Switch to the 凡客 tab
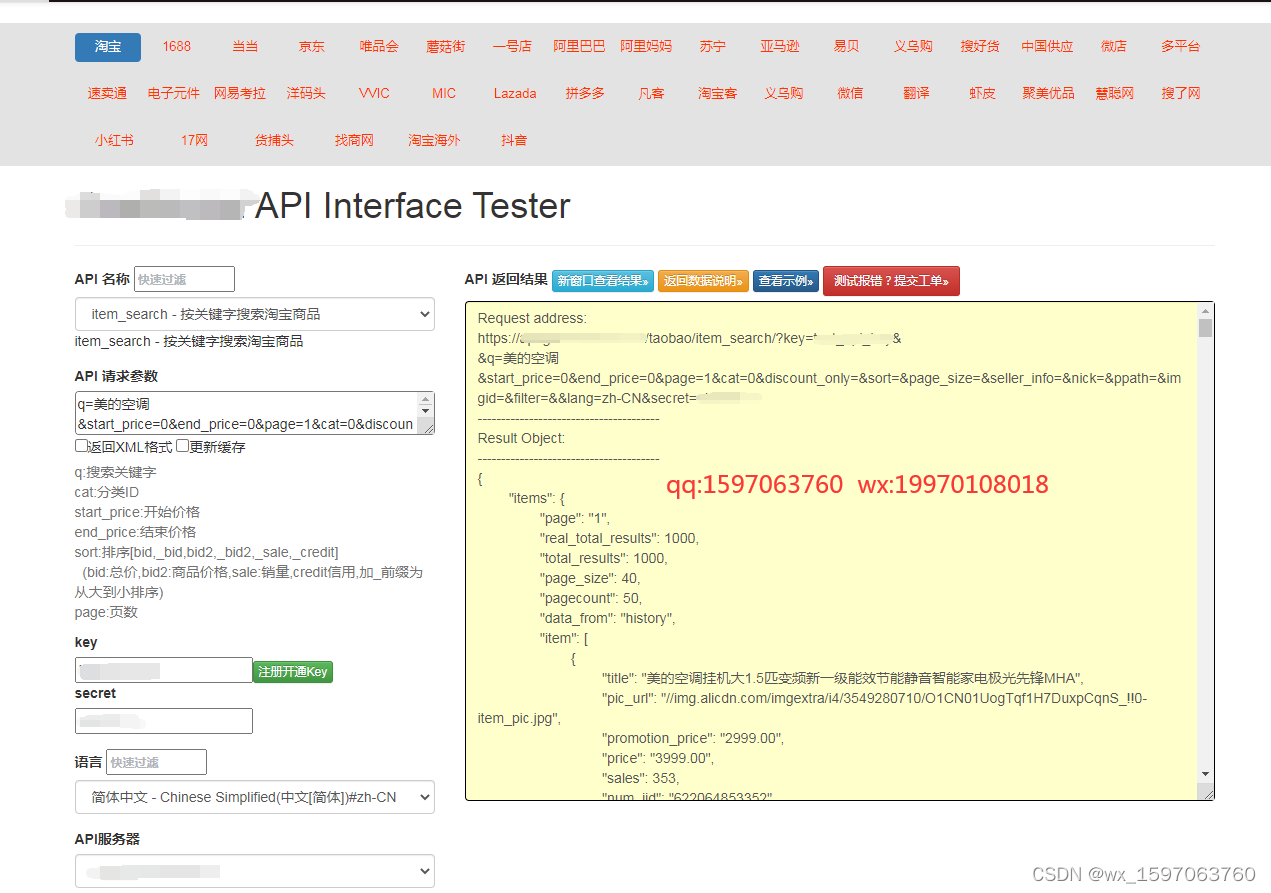The height and width of the screenshot is (893, 1271). coord(651,94)
